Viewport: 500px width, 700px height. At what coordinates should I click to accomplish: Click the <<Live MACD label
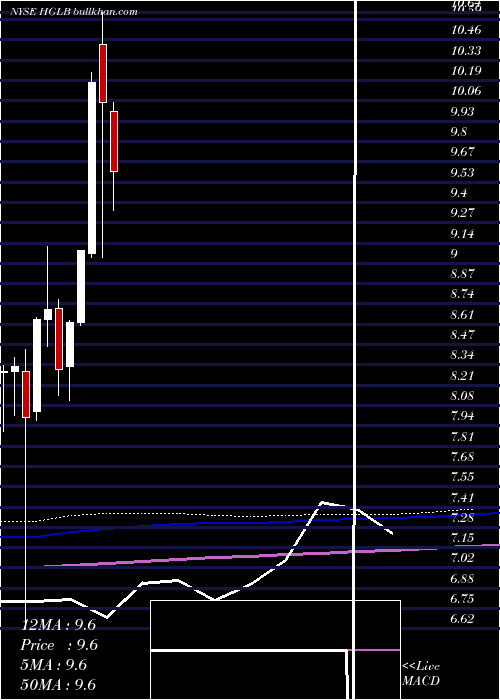pyautogui.click(x=421, y=673)
